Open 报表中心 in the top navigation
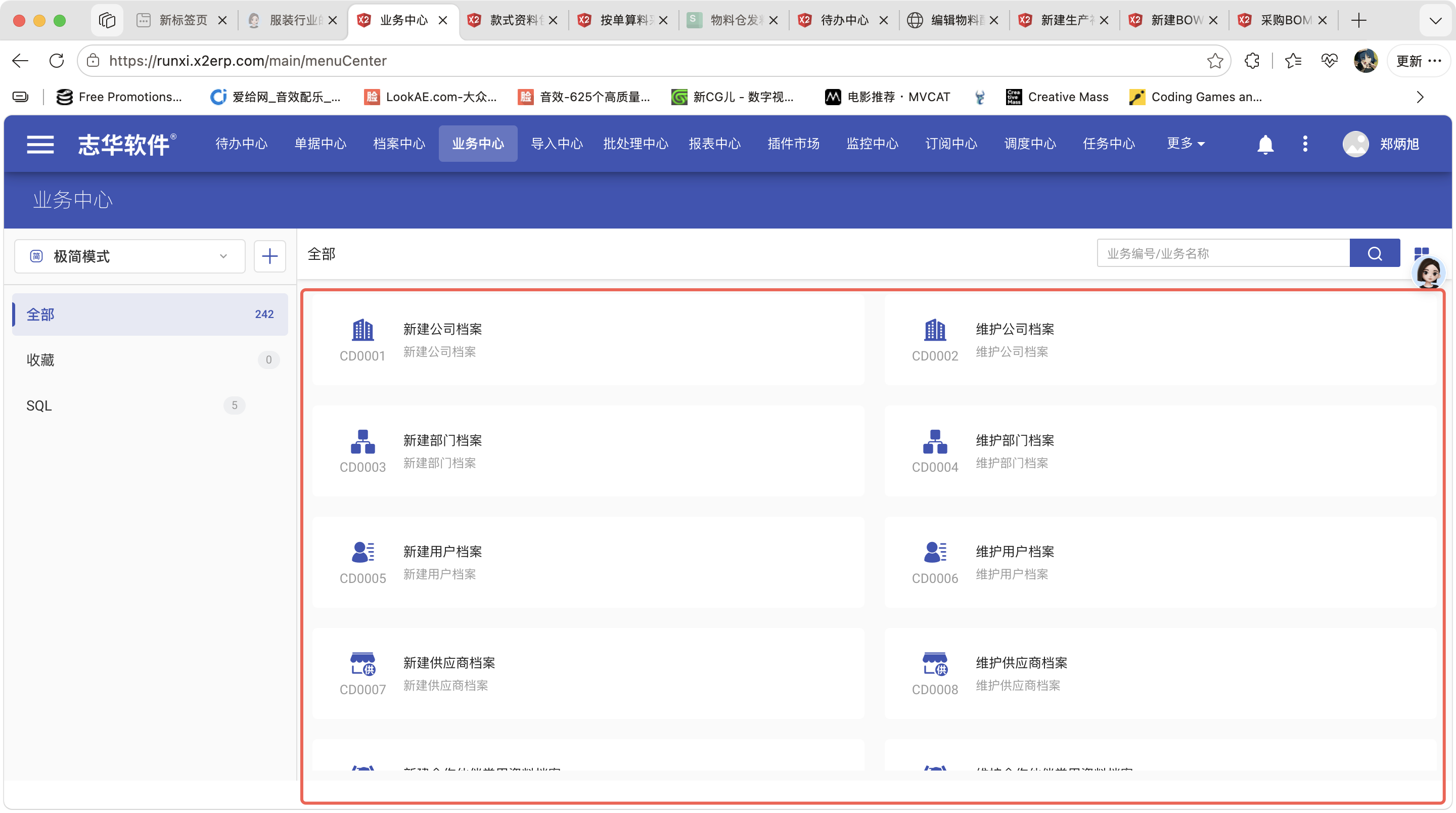Screen dimensions: 1456x813 [x=714, y=144]
